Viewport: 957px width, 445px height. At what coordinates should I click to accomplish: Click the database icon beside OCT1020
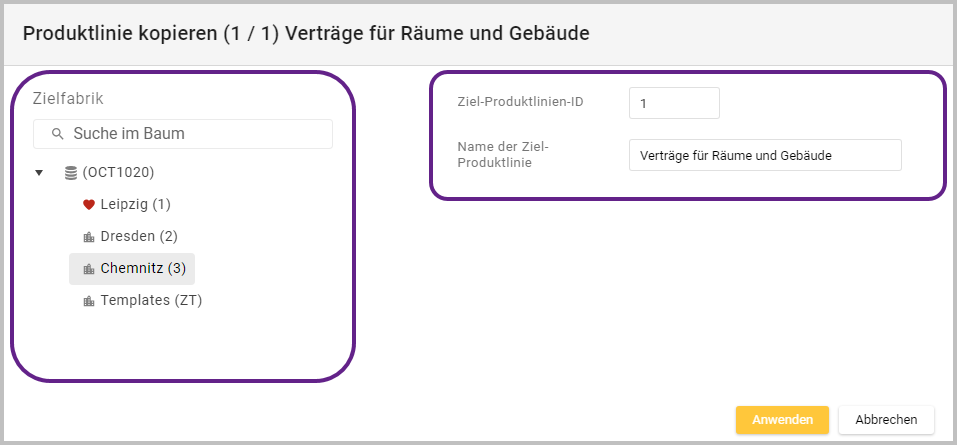pos(70,173)
